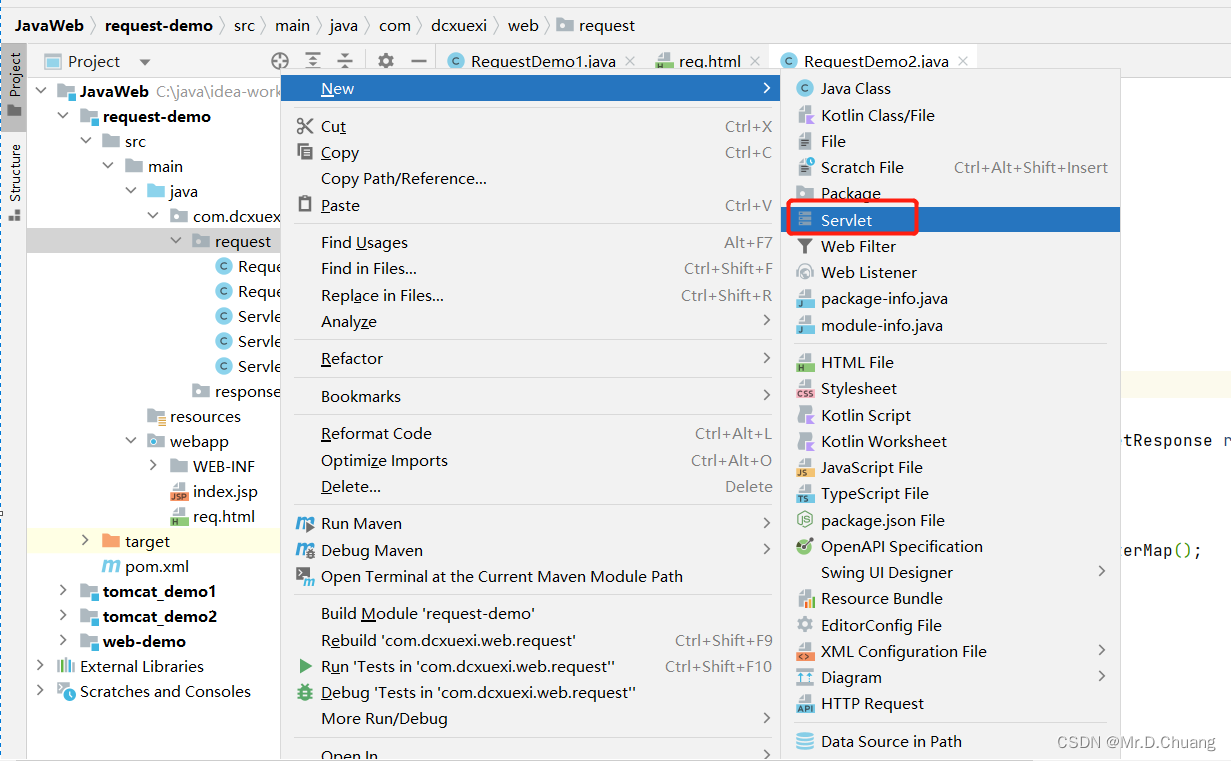Hide the Project tool window with minus icon

click(419, 61)
